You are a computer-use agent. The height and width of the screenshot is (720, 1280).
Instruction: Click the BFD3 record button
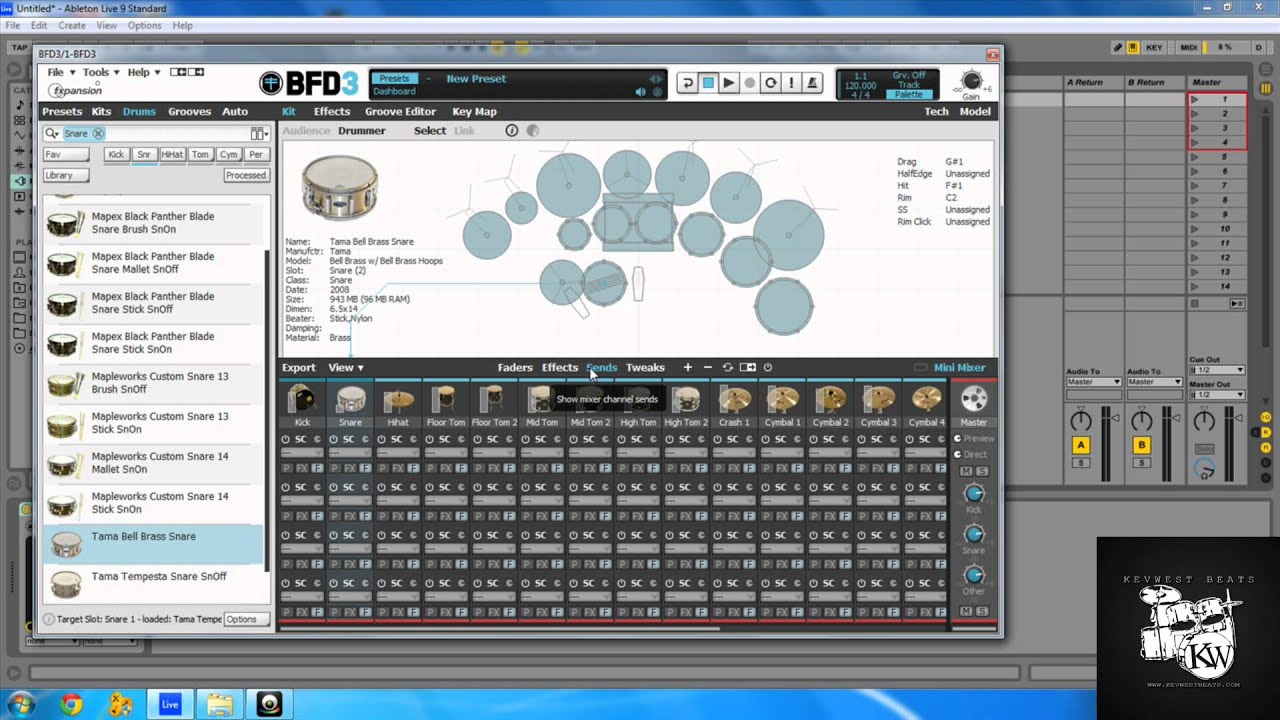pyautogui.click(x=750, y=83)
